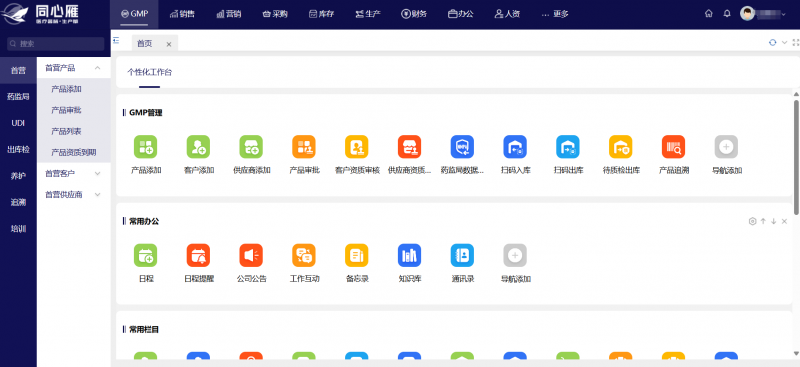Select 药监局 in the left navigation

point(18,96)
